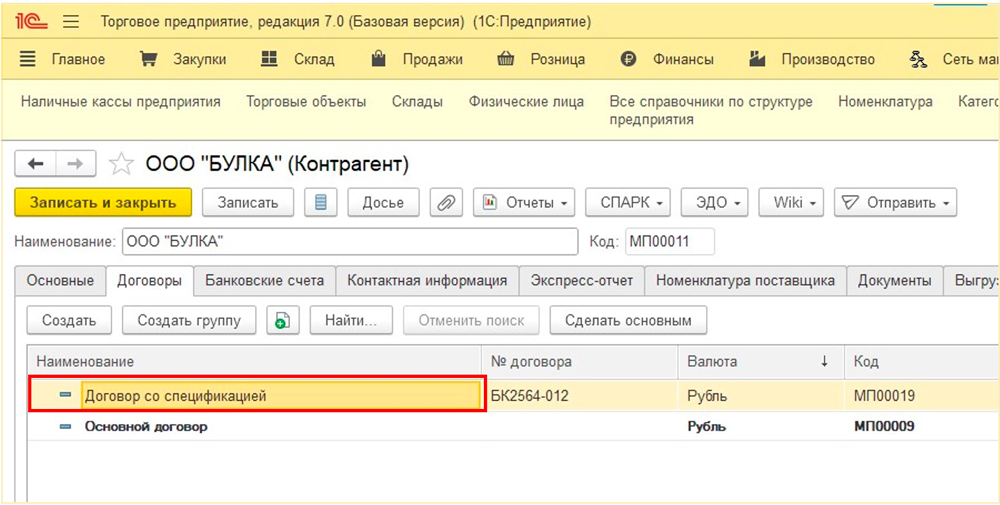Viewport: 1000px width, 505px height.
Task: Open the hamburger menu beside 1C logo
Action: [x=71, y=21]
